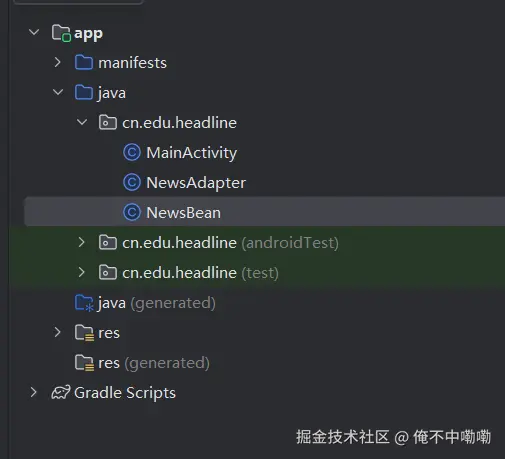Expand the res folder chevron

[58, 332]
